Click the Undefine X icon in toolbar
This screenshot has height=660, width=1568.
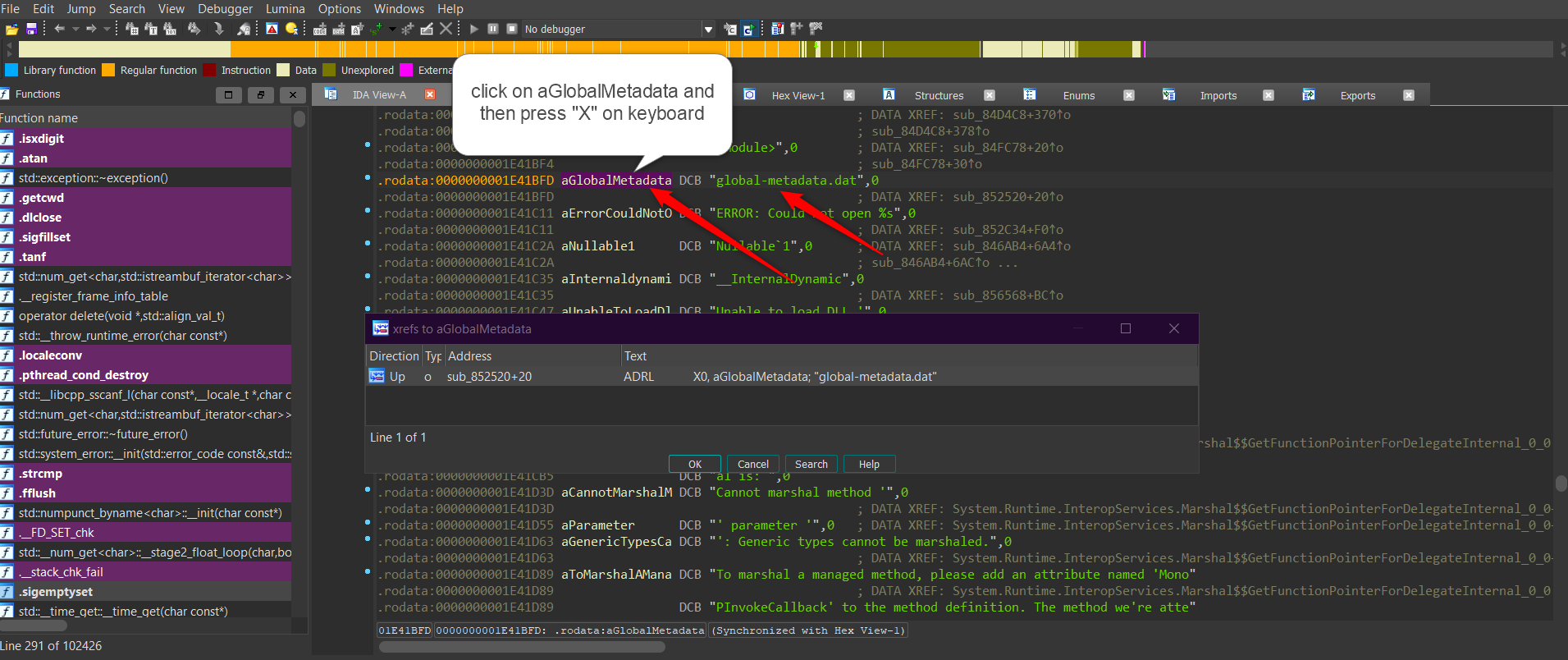tap(446, 29)
